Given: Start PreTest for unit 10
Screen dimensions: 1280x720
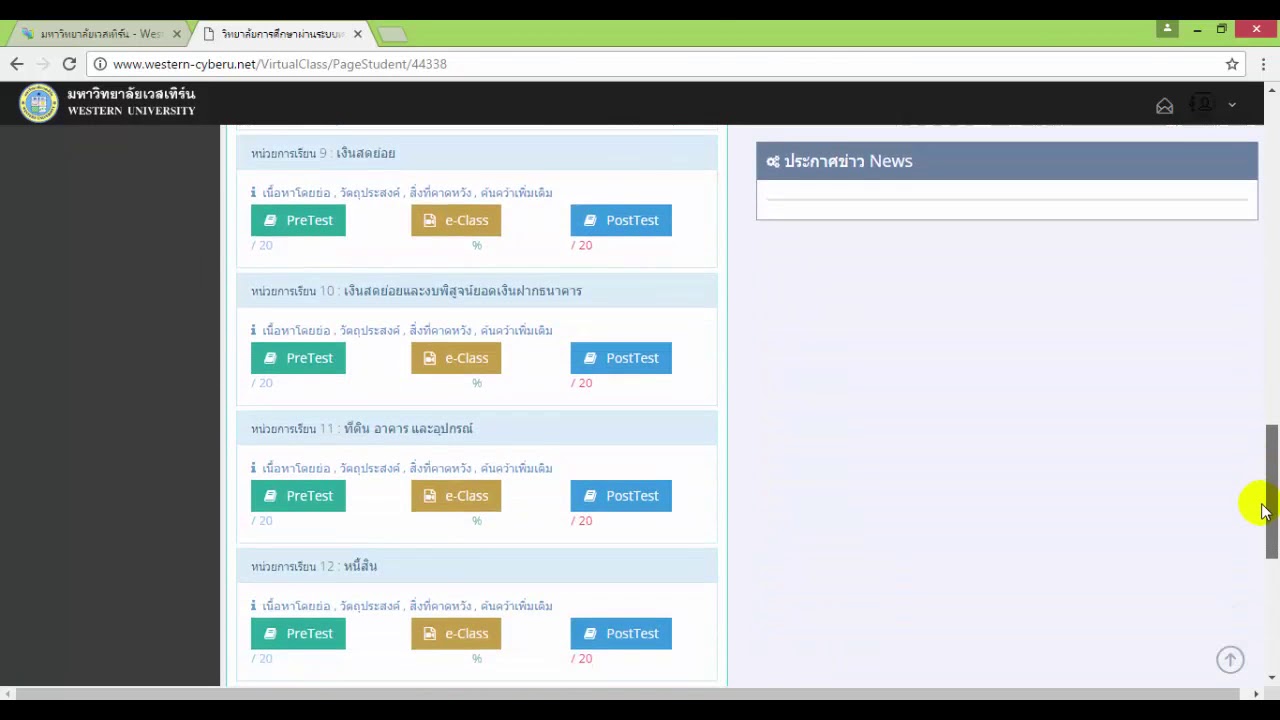Looking at the screenshot, I should pyautogui.click(x=298, y=358).
